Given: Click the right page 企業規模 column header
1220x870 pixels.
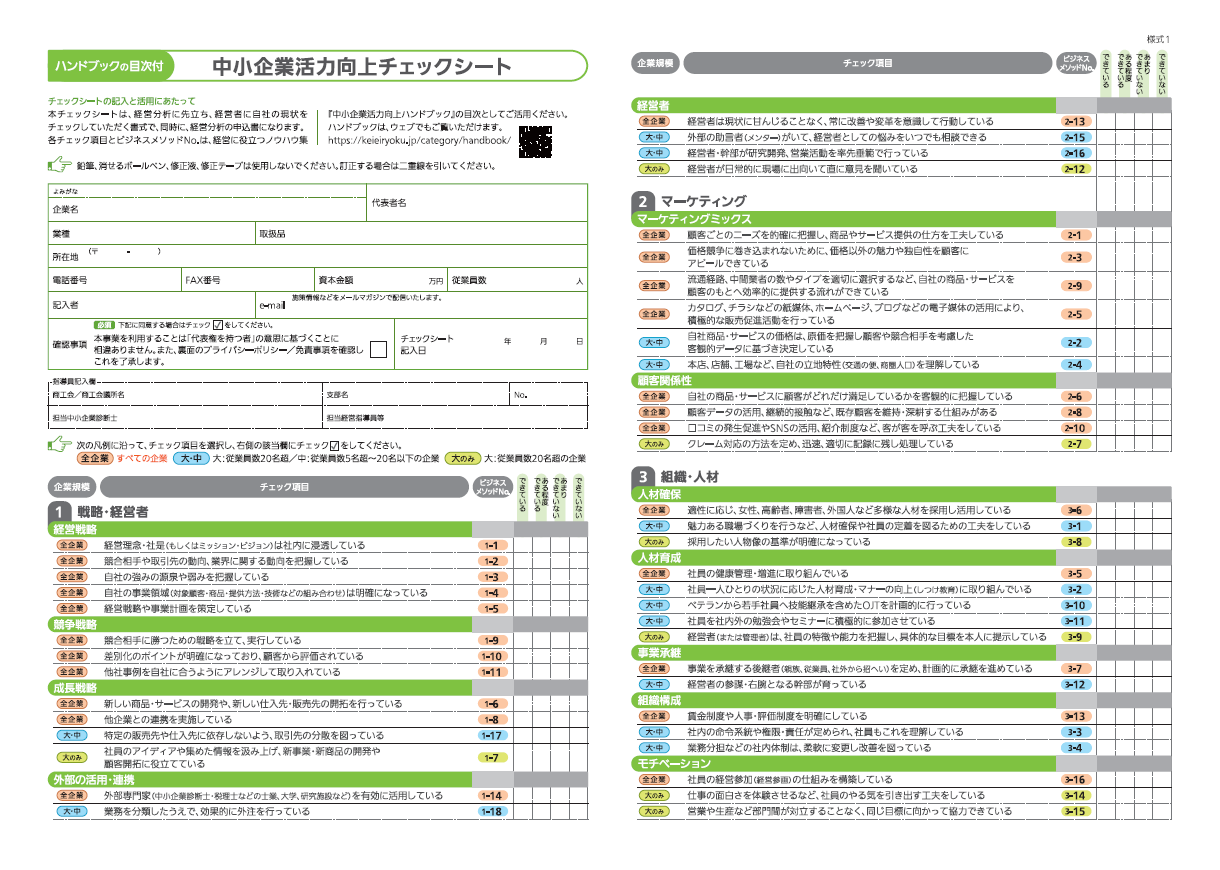Looking at the screenshot, I should 656,63.
